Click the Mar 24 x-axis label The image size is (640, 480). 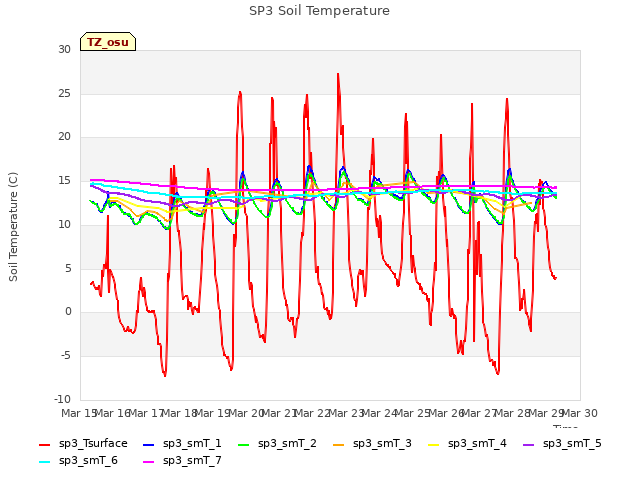[x=380, y=413]
